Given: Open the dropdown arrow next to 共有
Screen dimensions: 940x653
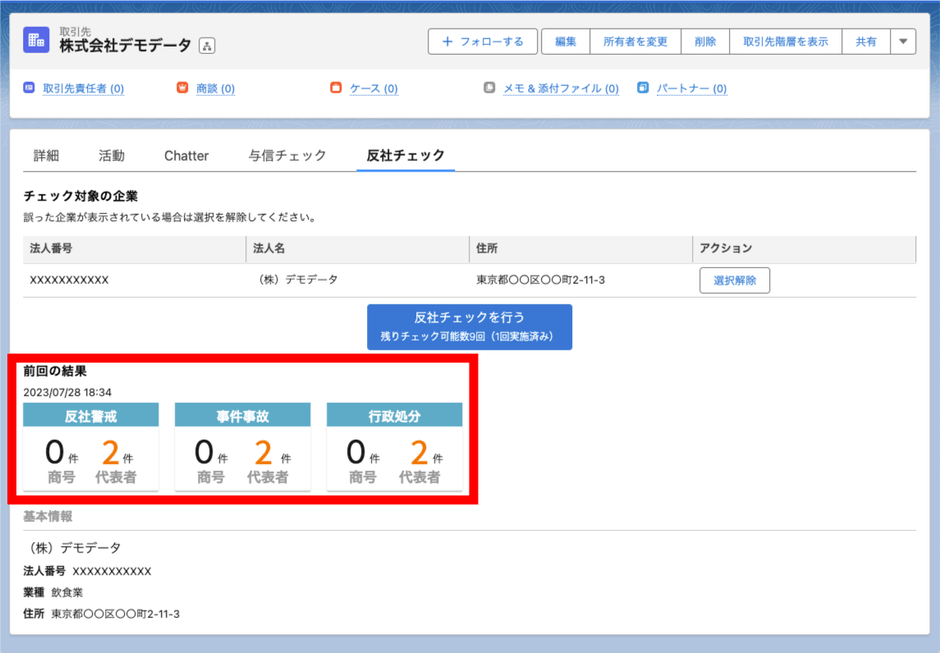Looking at the screenshot, I should 904,41.
